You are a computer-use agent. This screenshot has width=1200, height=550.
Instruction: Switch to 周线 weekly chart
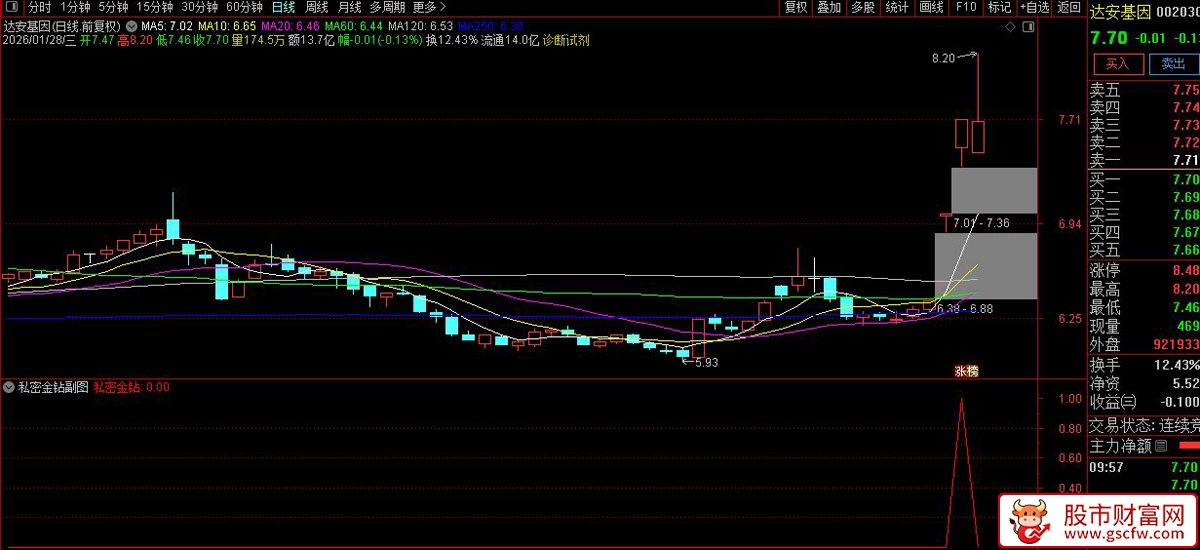pos(317,7)
